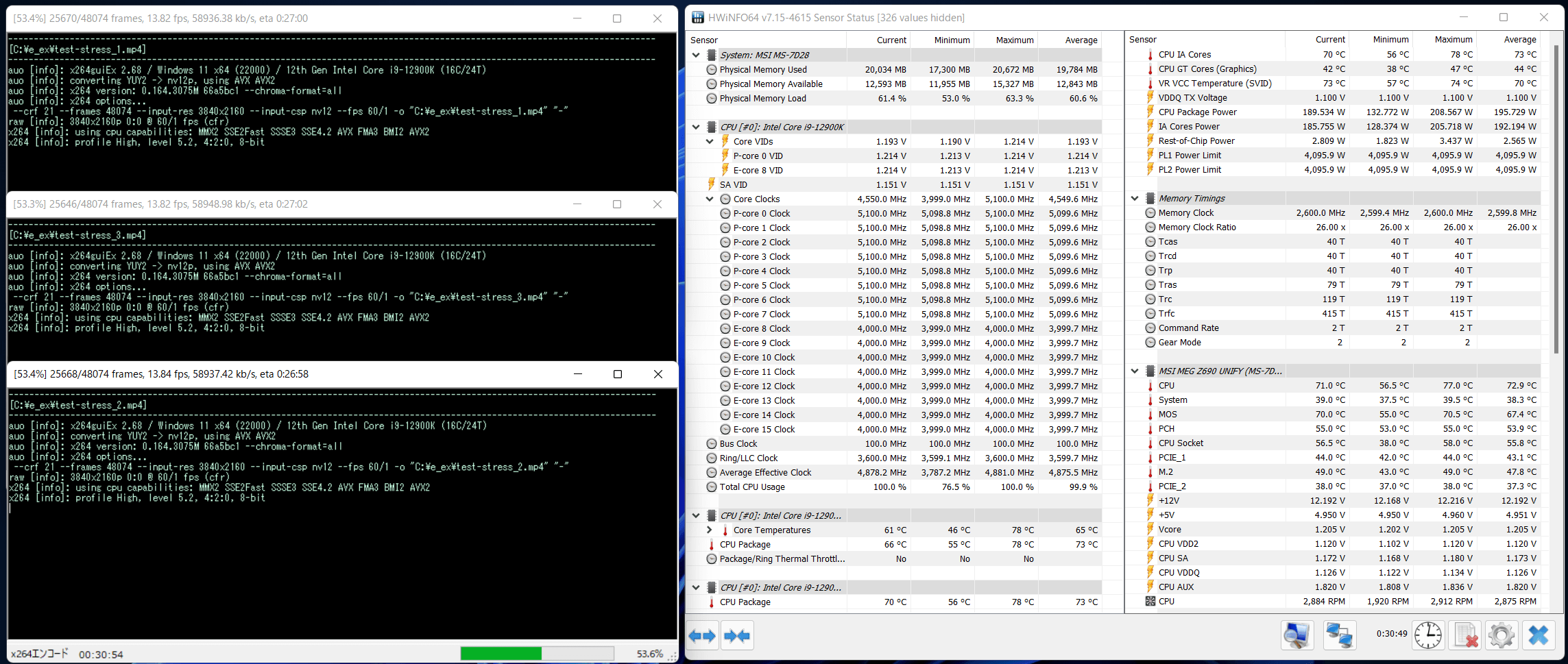Select the CPU Socket temperature row

pyautogui.click(x=1334, y=443)
